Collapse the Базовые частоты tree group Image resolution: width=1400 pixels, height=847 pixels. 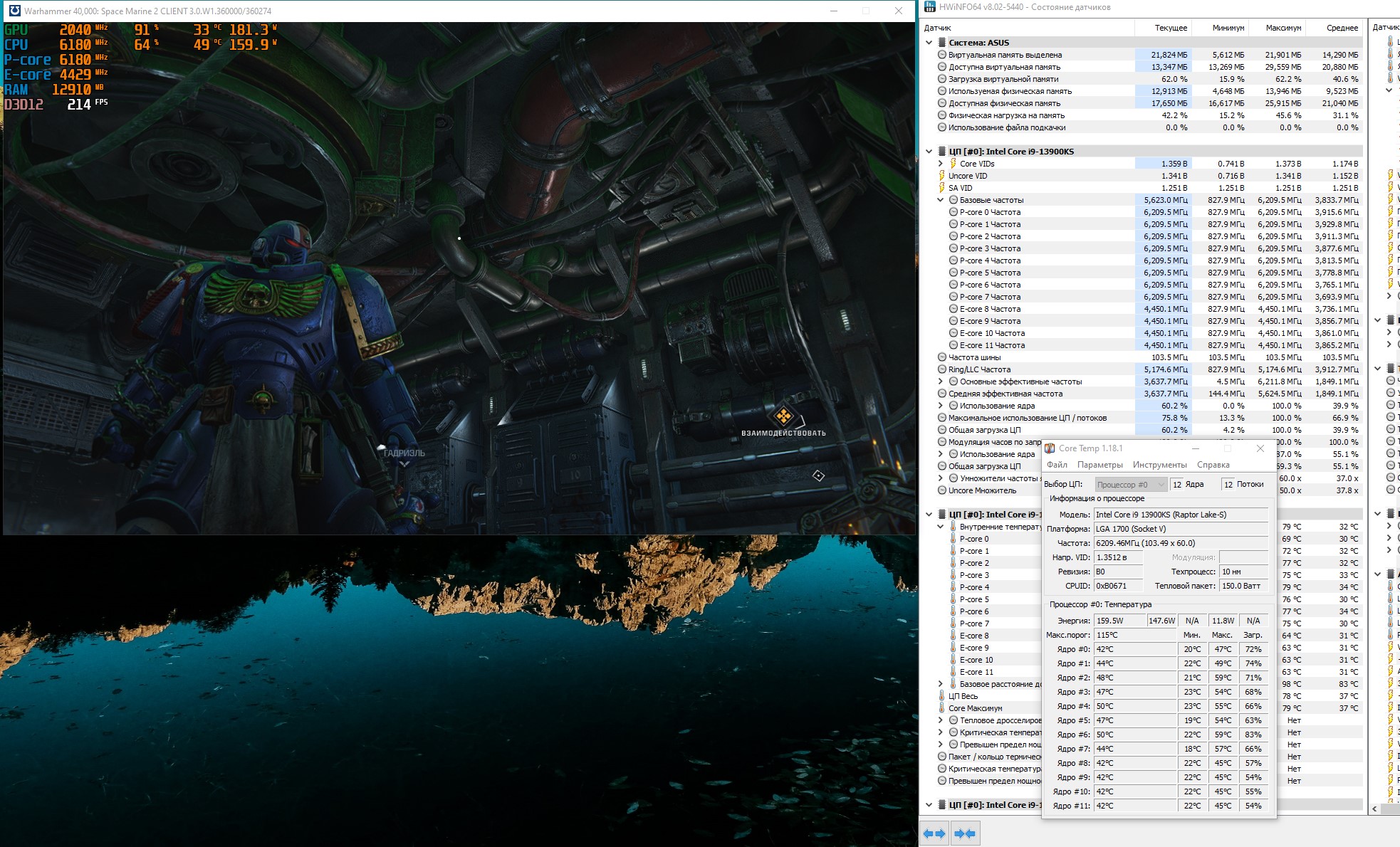(940, 200)
